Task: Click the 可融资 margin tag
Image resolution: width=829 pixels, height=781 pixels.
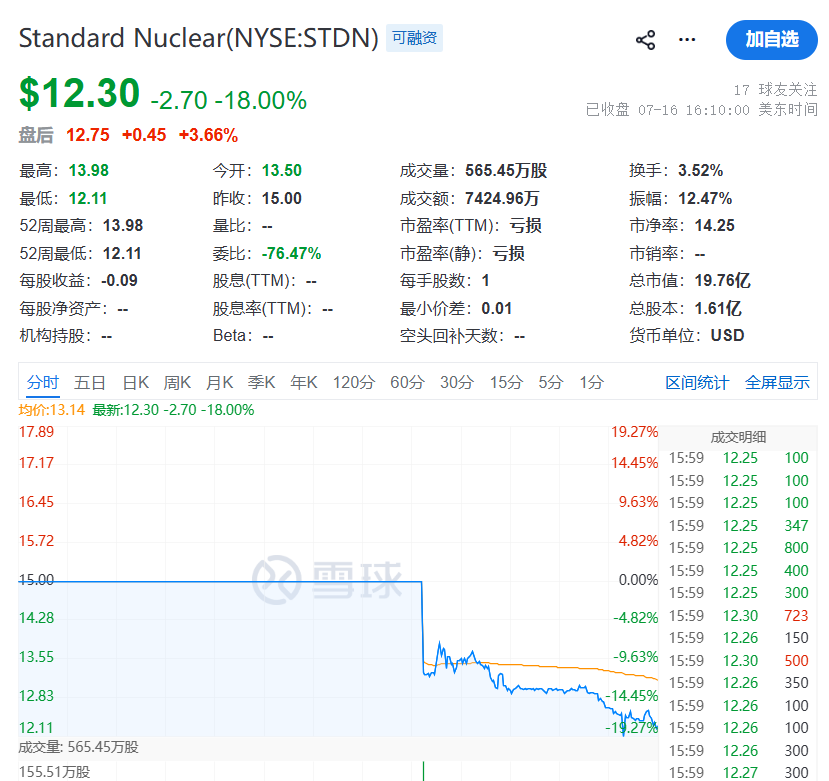Action: point(414,38)
